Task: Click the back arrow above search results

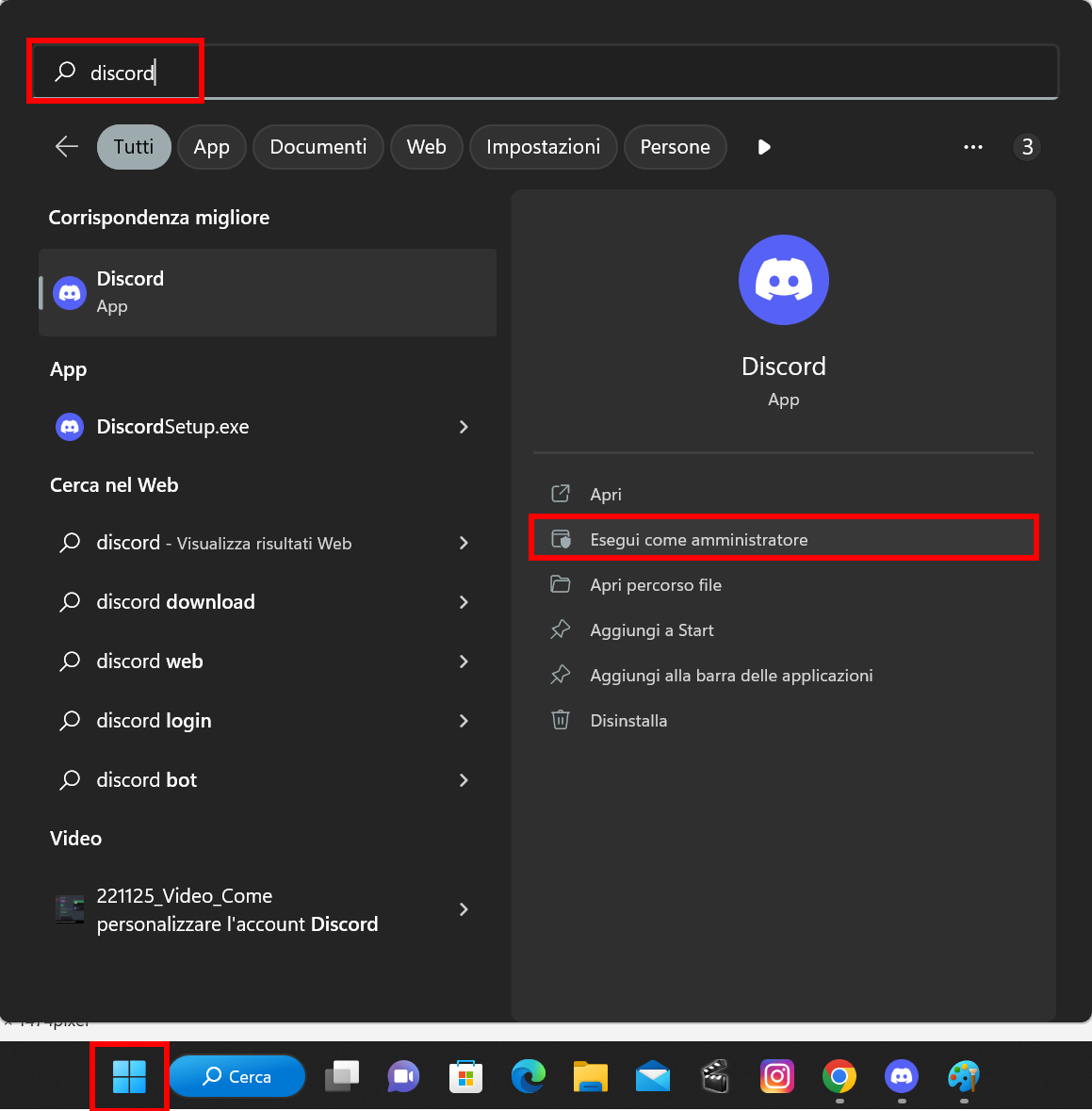Action: (x=66, y=147)
